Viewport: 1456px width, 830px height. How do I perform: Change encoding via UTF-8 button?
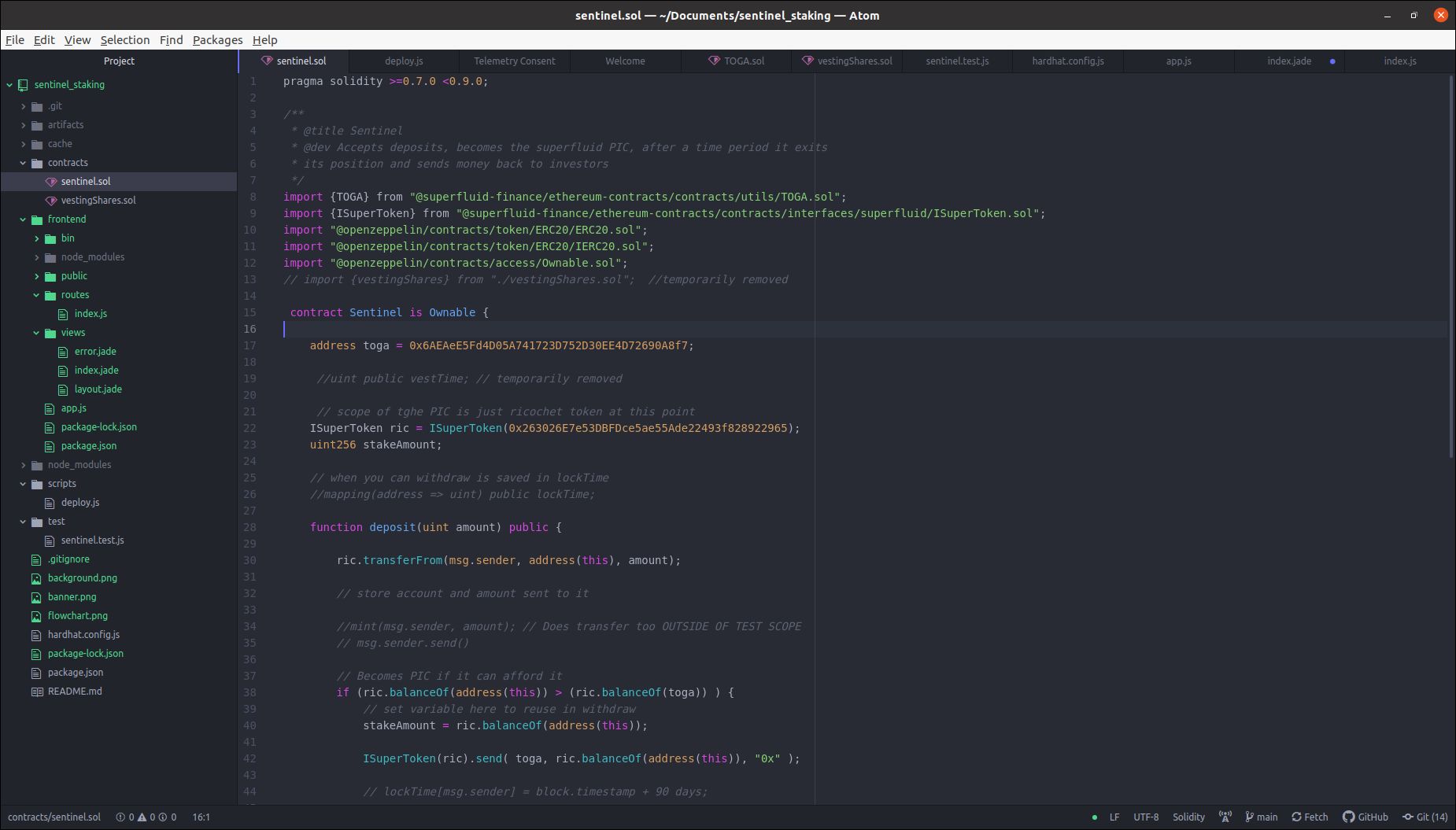pos(1146,817)
